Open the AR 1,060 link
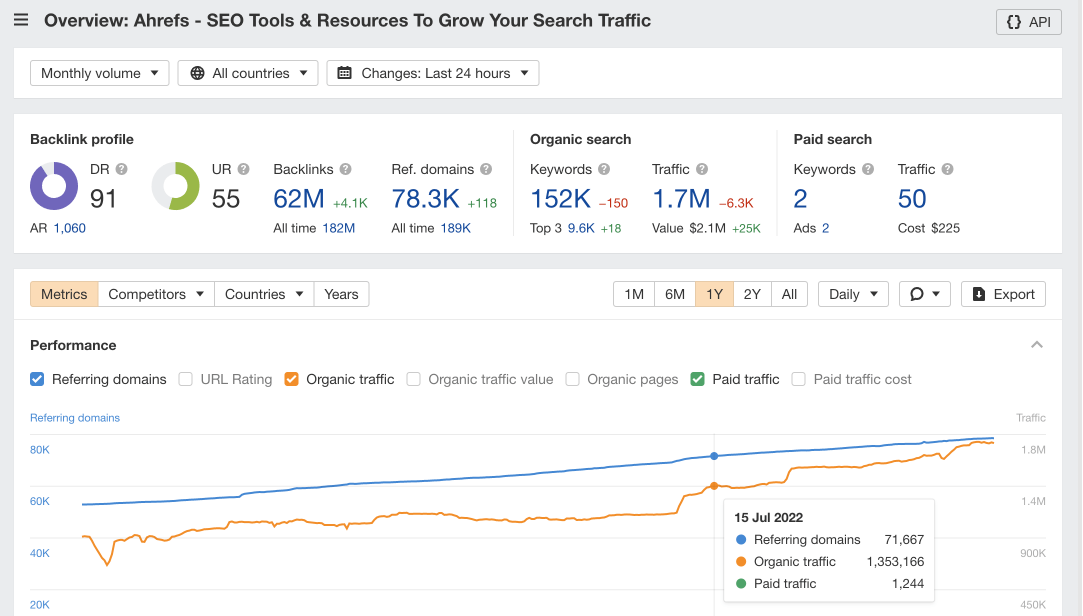Viewport: 1083px width, 616px height. coord(70,228)
